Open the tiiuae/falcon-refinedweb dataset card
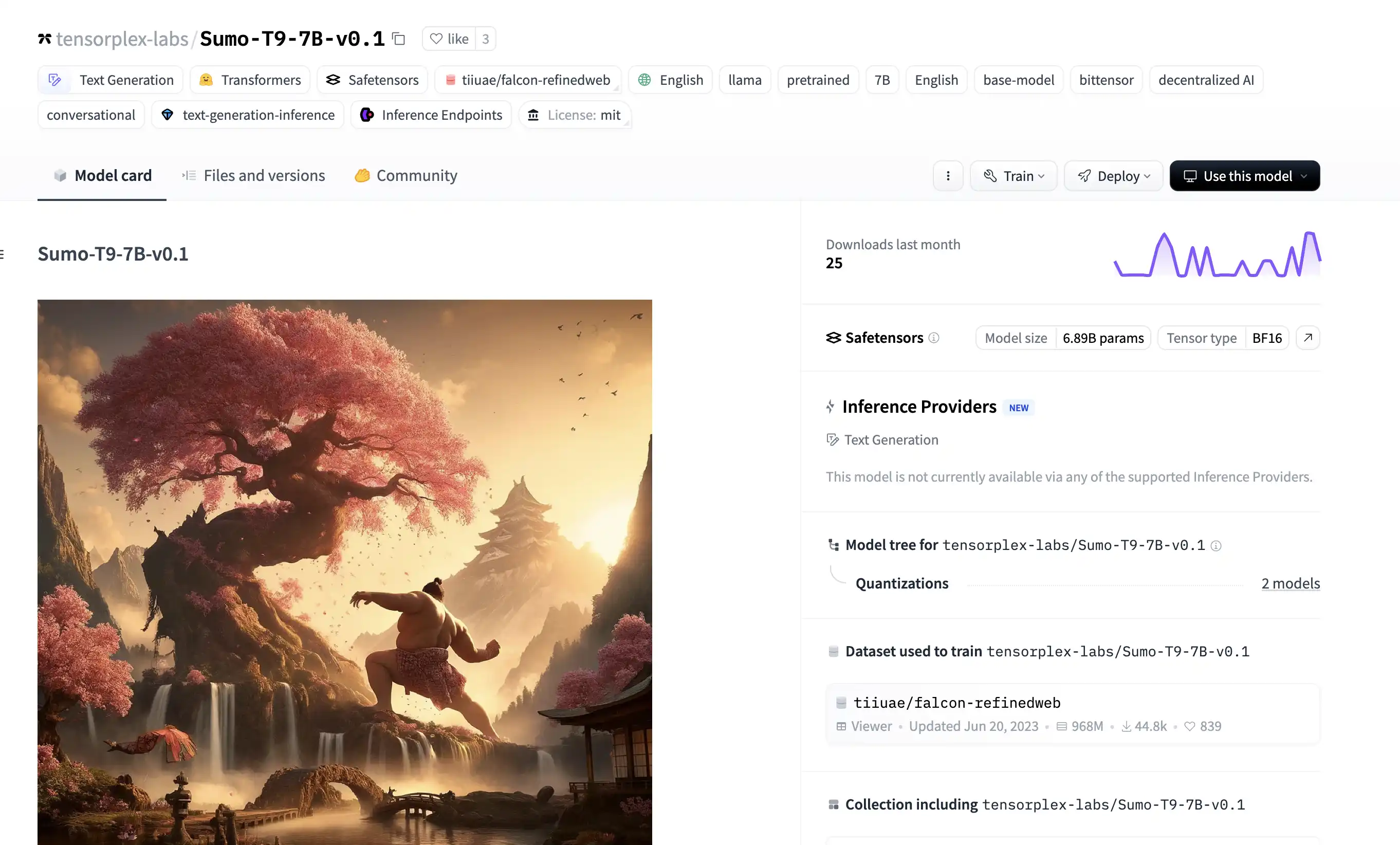The height and width of the screenshot is (845, 1400). pos(957,703)
